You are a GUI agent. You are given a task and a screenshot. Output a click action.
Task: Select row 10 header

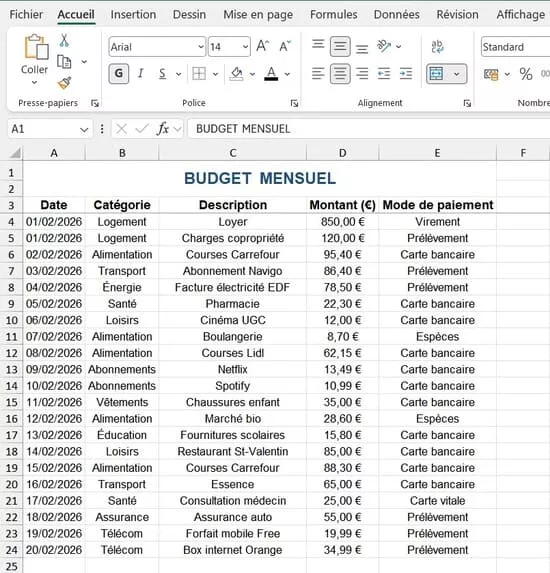[11, 320]
